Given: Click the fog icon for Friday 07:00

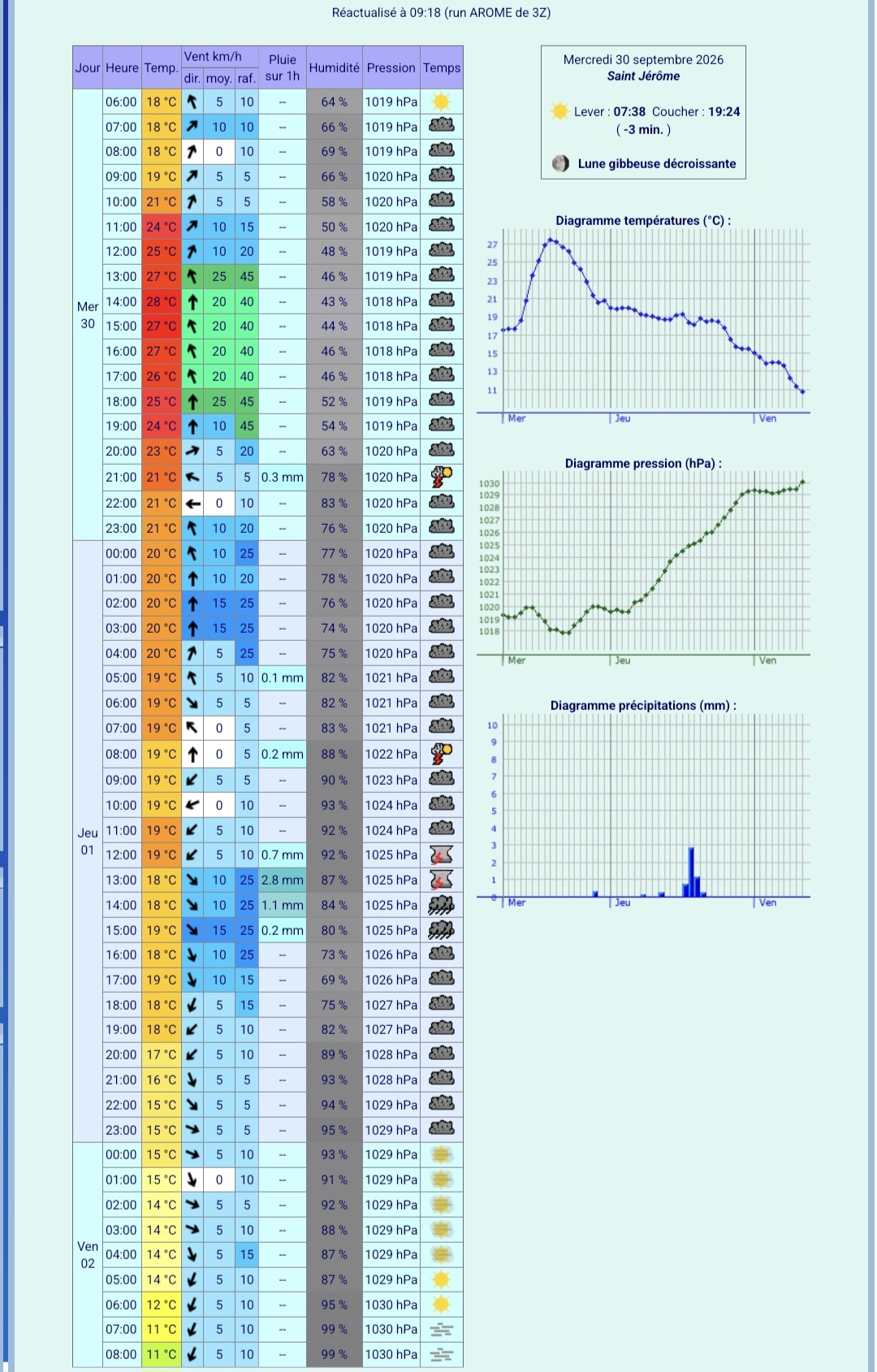Looking at the screenshot, I should [x=441, y=1329].
